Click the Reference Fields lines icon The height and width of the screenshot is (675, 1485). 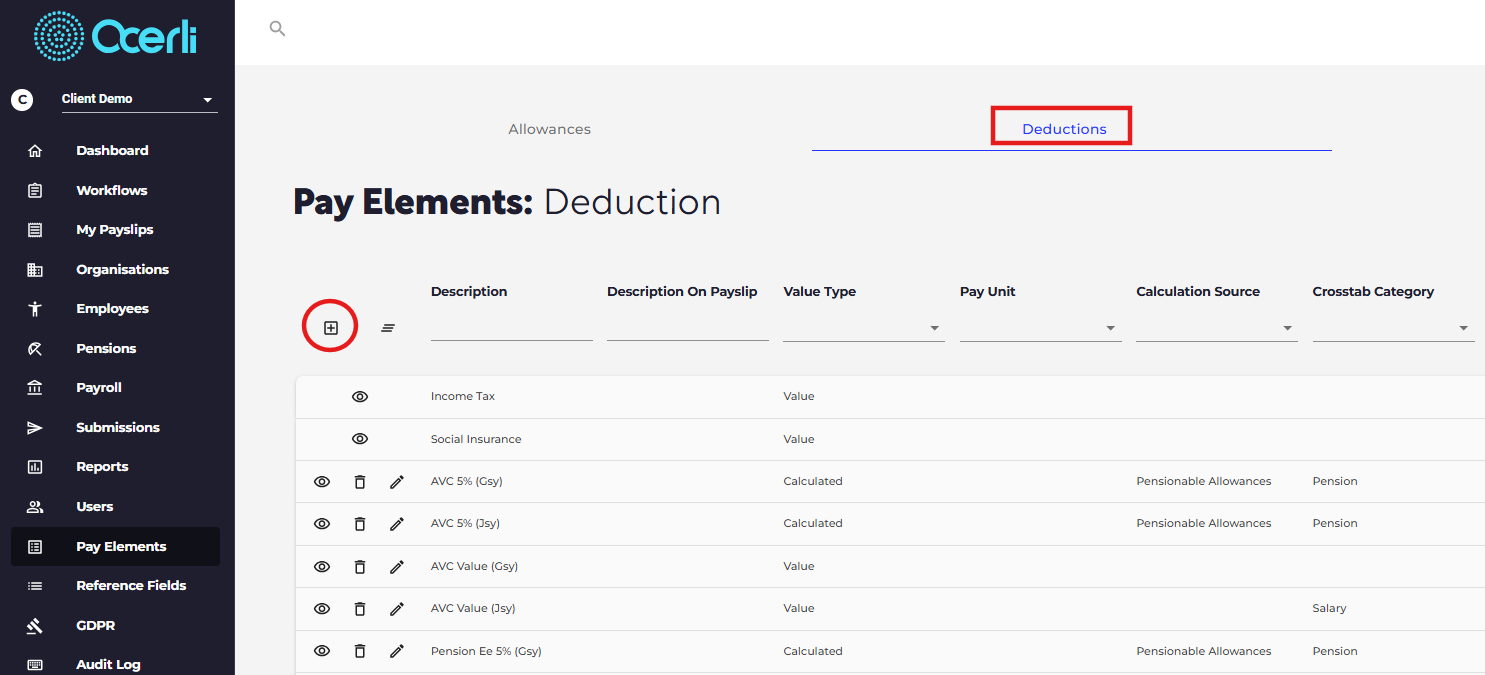coord(35,586)
